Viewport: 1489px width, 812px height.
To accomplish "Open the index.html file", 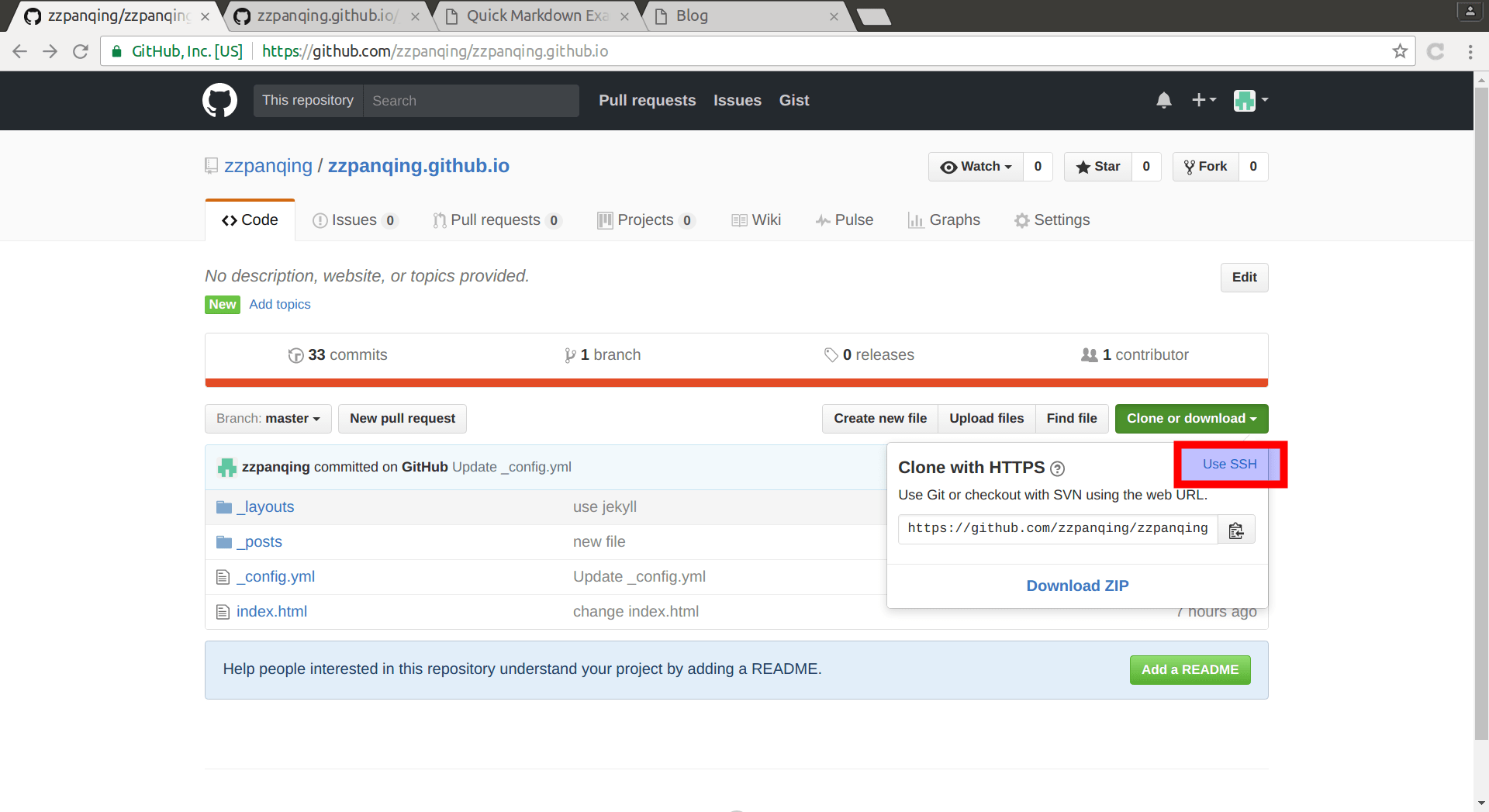I will coord(271,611).
